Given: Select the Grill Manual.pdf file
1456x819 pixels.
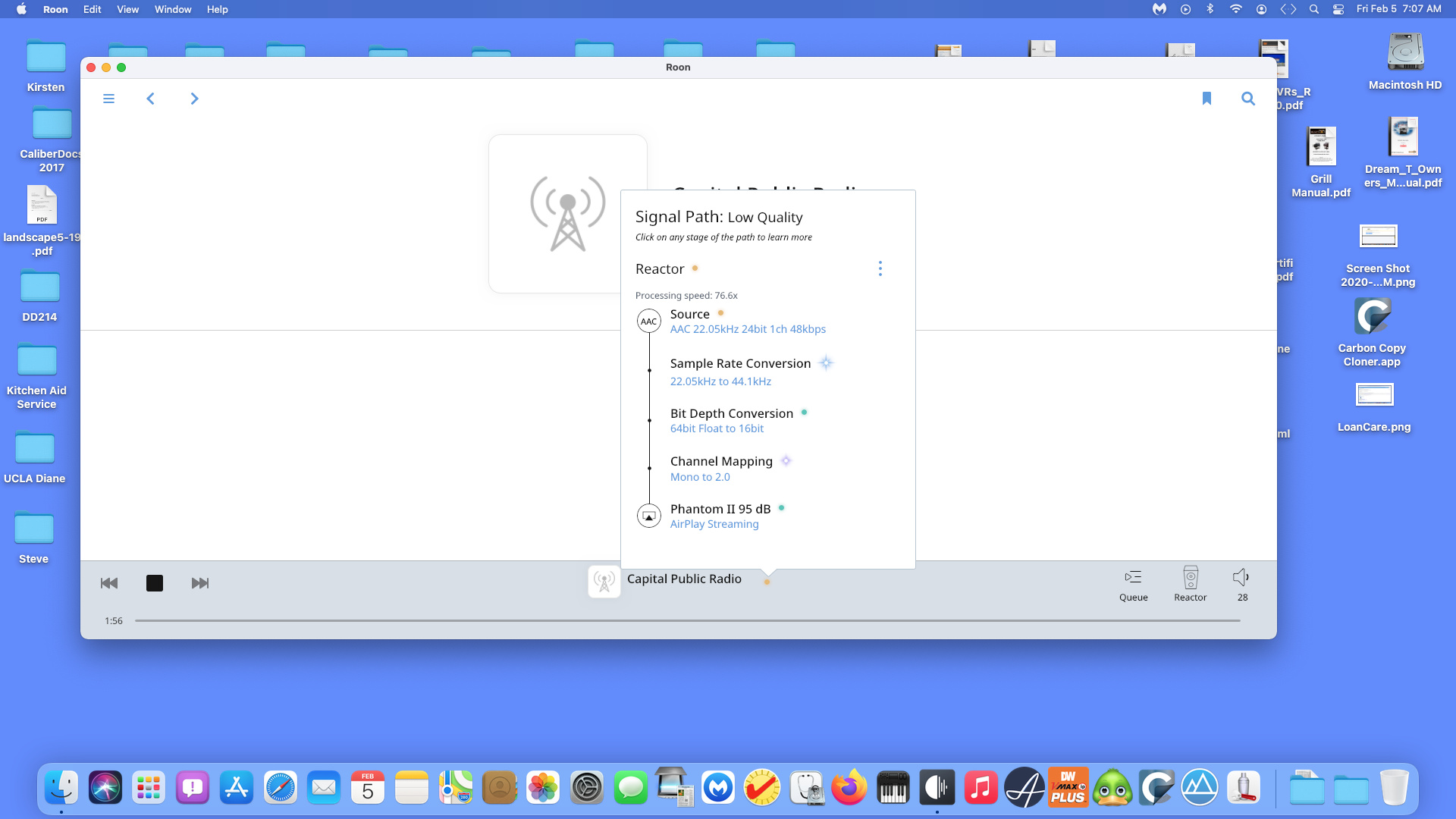Looking at the screenshot, I should [x=1321, y=163].
